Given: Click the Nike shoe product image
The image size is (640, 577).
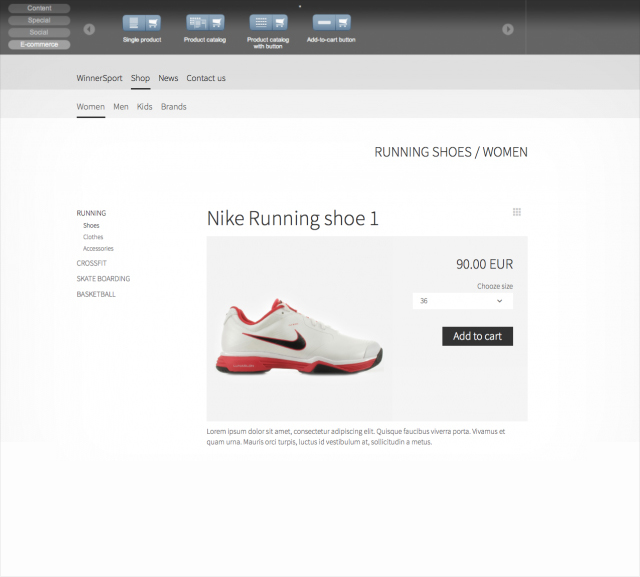Looking at the screenshot, I should [300, 335].
